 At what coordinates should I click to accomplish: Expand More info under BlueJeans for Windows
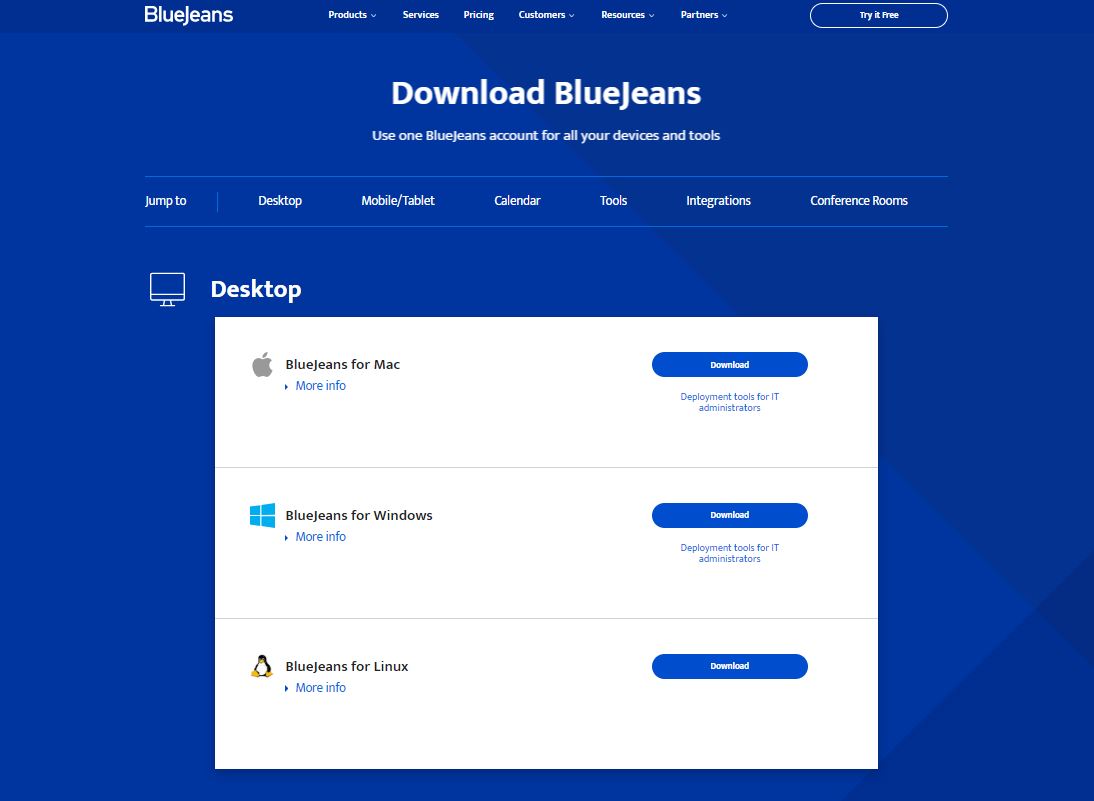(x=320, y=537)
